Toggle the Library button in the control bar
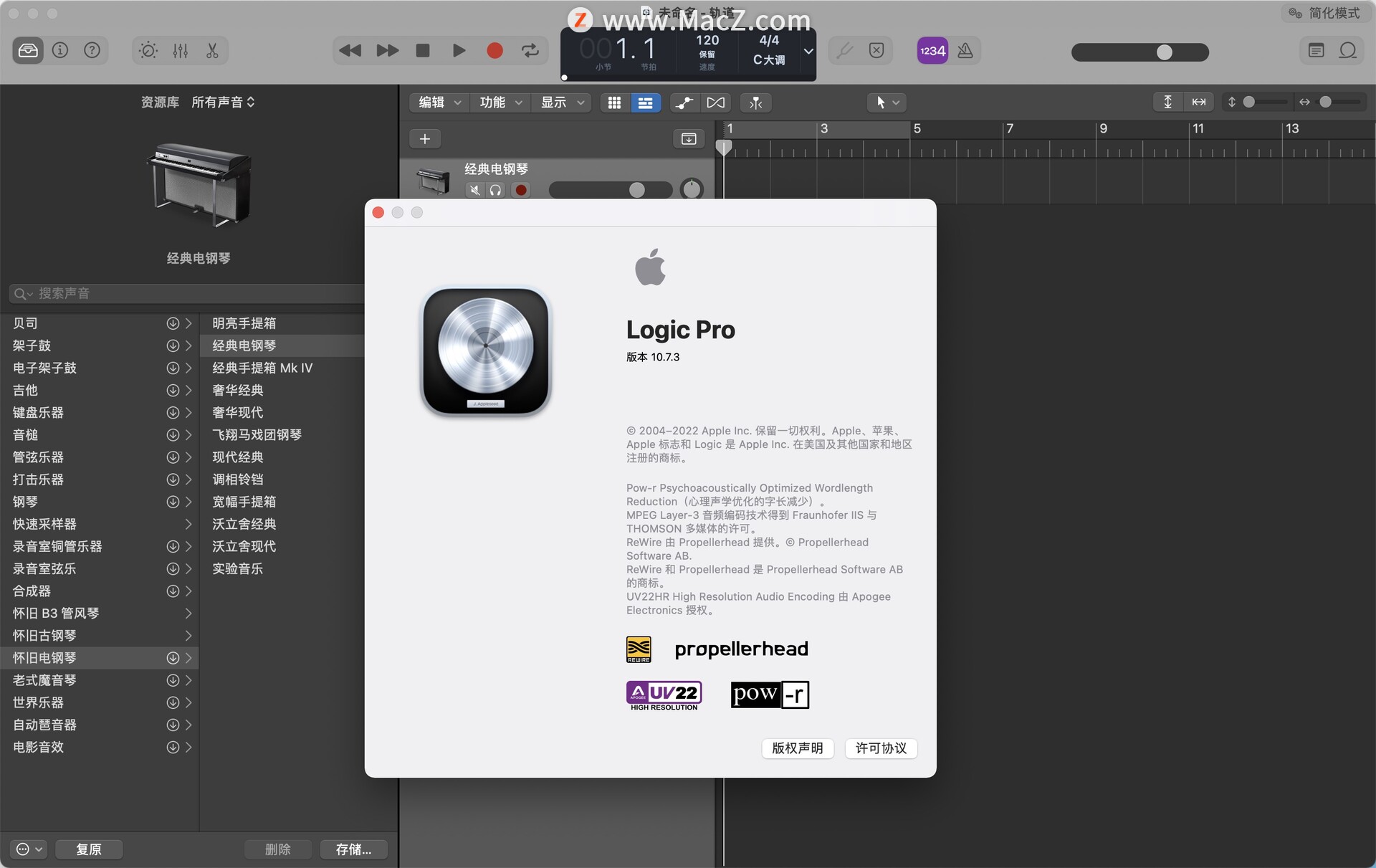This screenshot has width=1376, height=868. [x=28, y=51]
